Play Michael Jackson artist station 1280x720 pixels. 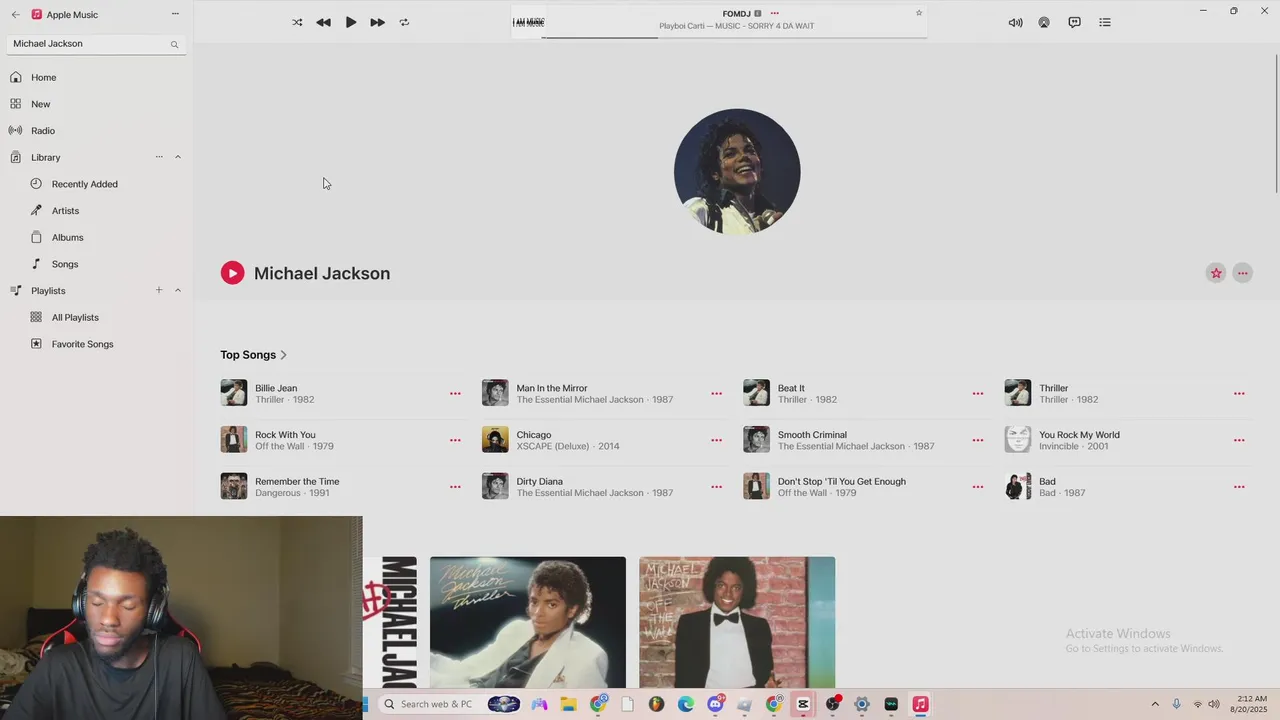coord(232,273)
